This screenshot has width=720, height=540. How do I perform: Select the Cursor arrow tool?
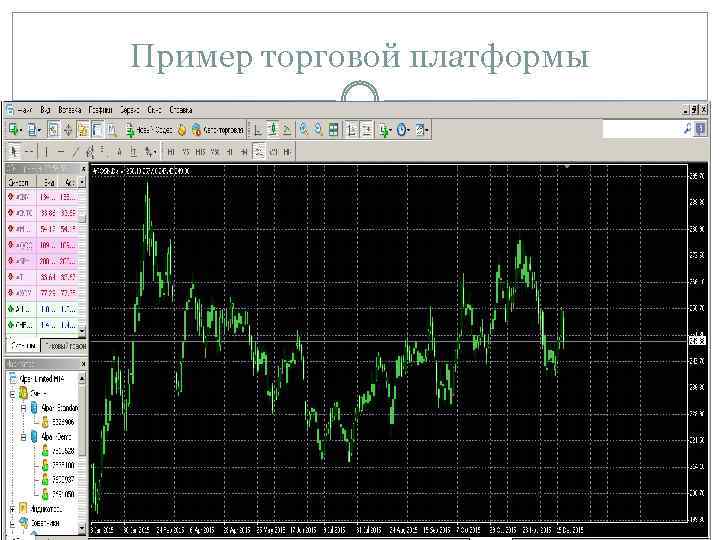tap(14, 152)
